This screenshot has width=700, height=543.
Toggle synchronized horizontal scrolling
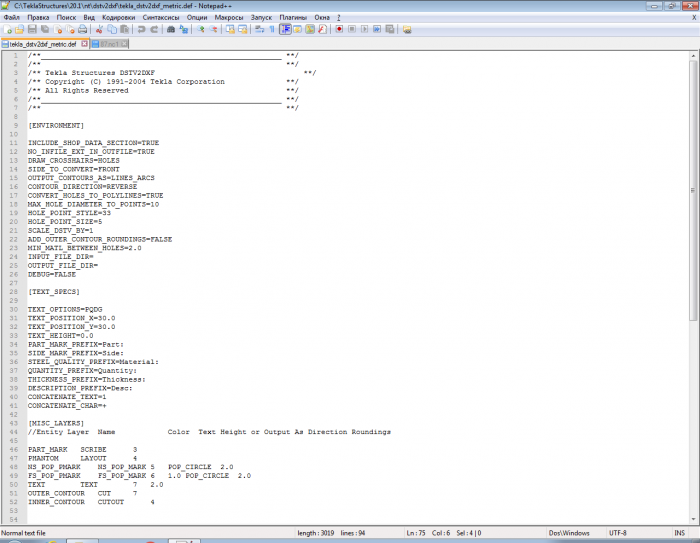(x=243, y=29)
